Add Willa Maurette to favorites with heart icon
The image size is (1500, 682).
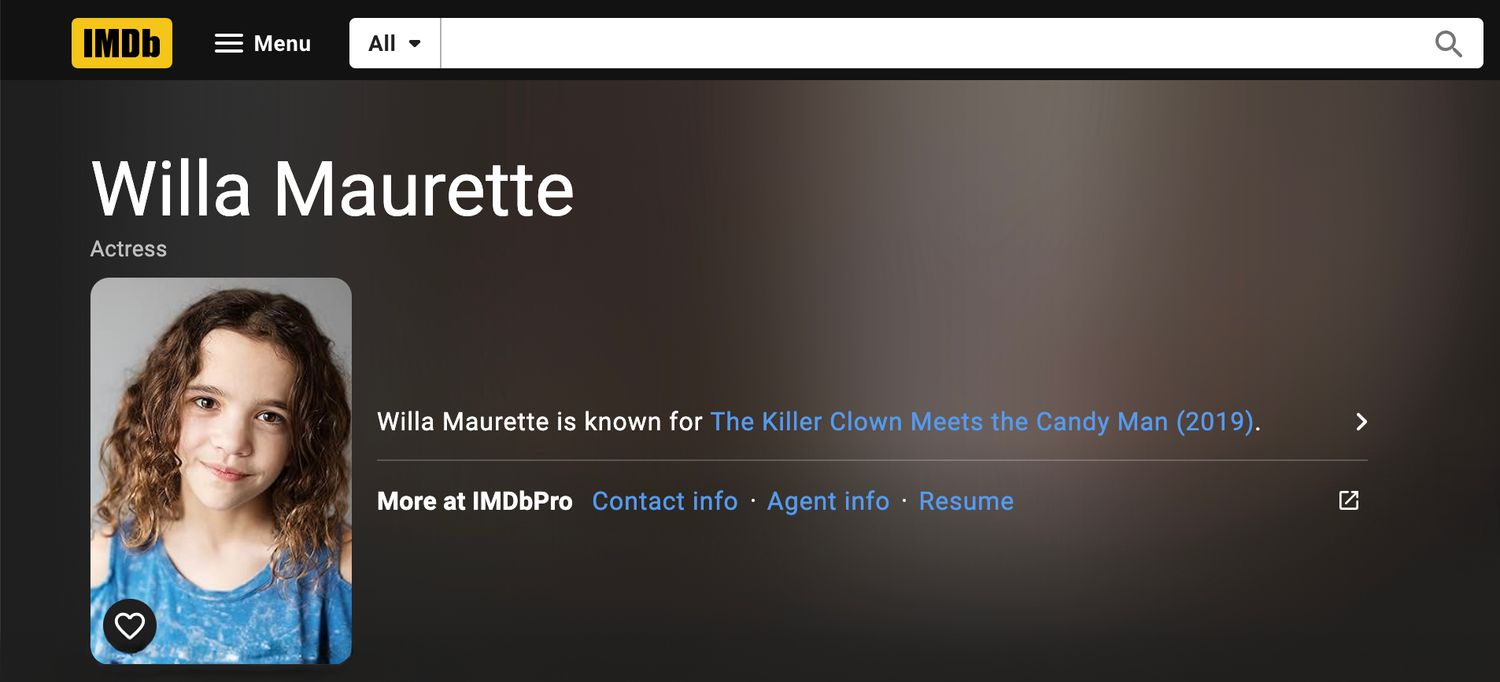point(130,626)
